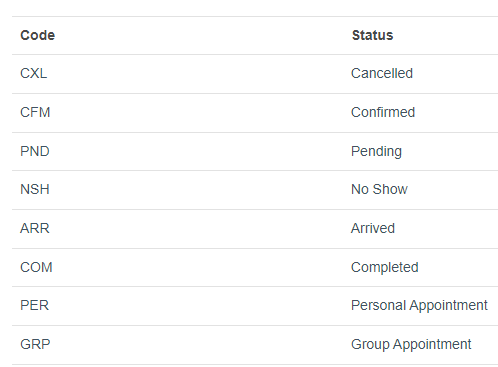Click the Group Appointment status
This screenshot has width=498, height=367.
tap(411, 345)
